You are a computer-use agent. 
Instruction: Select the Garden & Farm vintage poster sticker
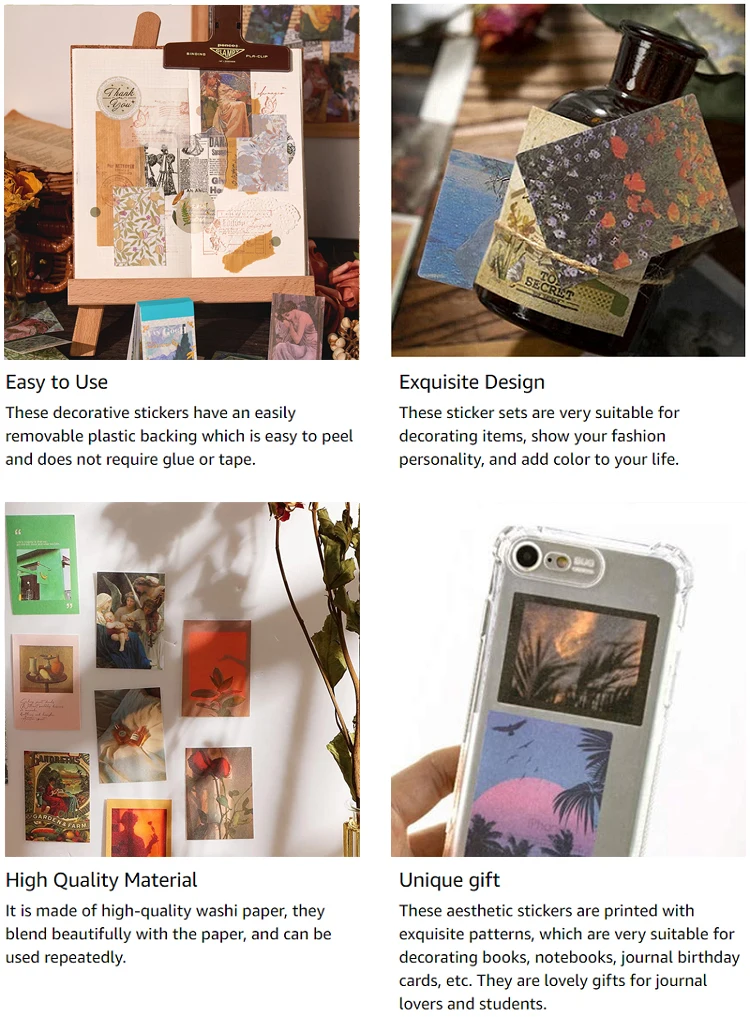pos(57,797)
